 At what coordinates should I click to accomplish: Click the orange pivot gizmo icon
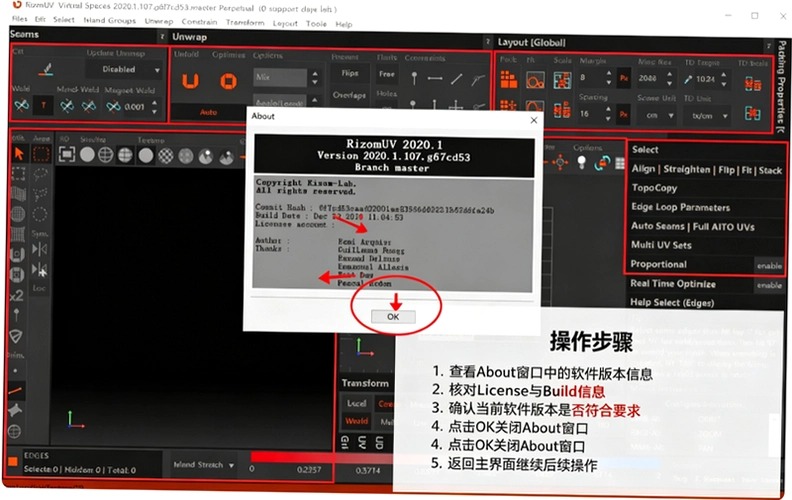559,162
